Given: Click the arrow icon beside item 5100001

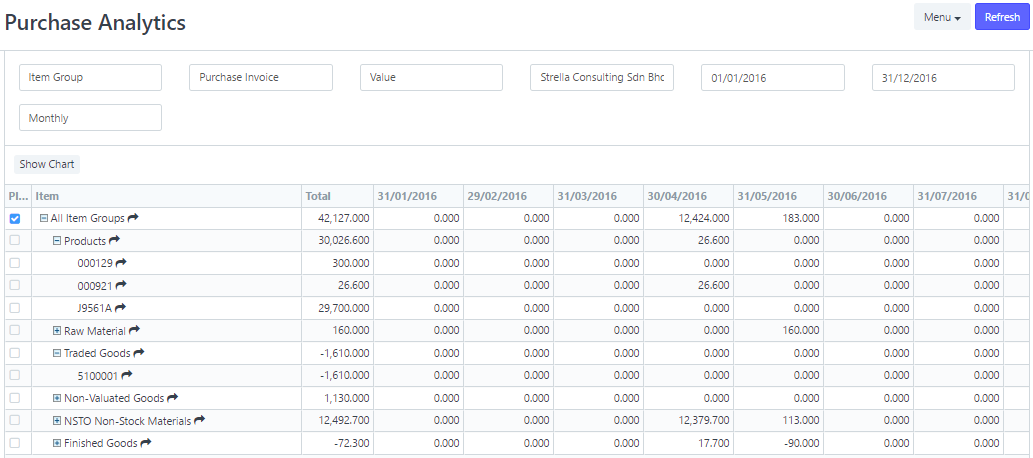Looking at the screenshot, I should [127, 375].
